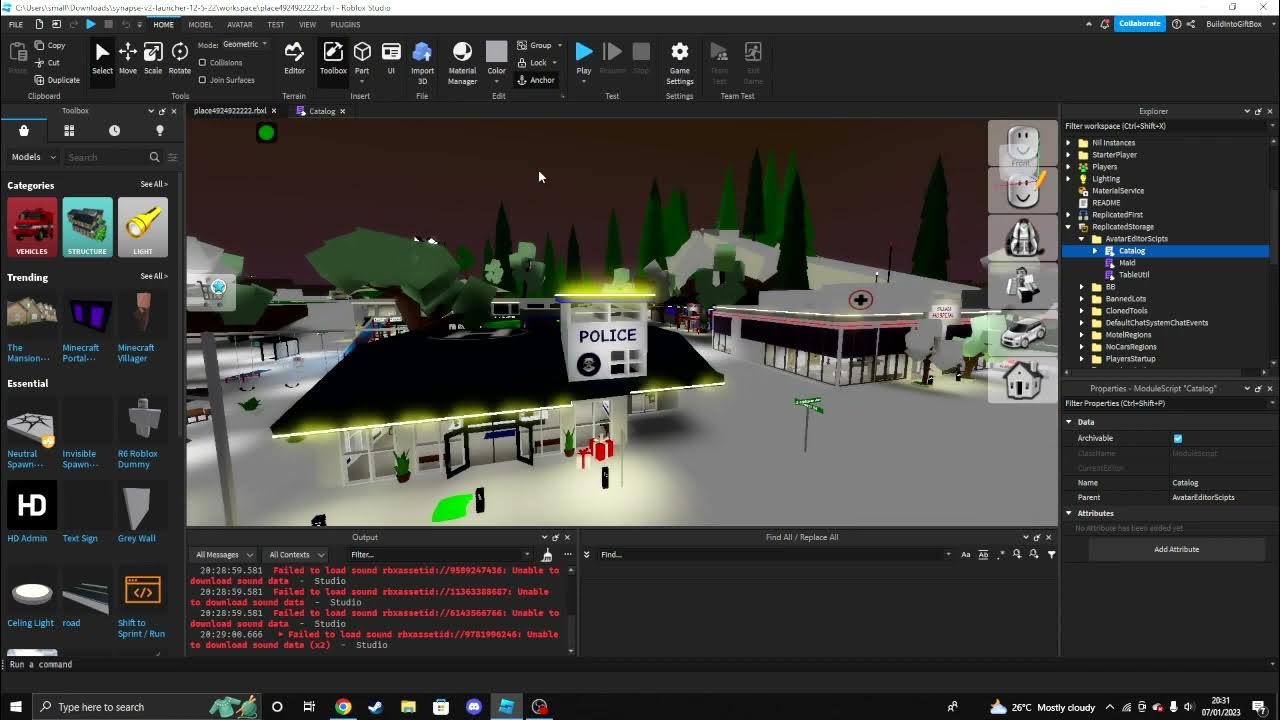
Task: Choose the Select tool
Action: 102,58
